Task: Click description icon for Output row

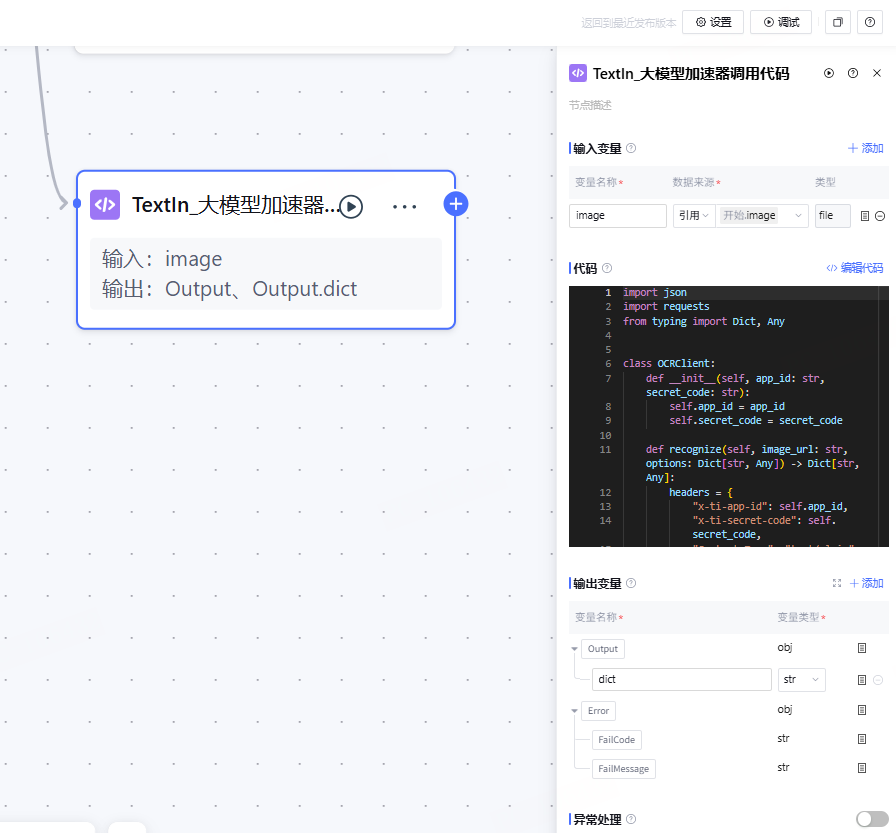Action: pyautogui.click(x=862, y=648)
